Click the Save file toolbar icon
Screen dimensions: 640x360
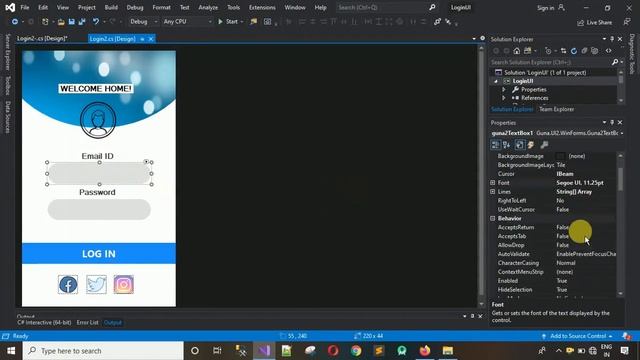[71, 22]
